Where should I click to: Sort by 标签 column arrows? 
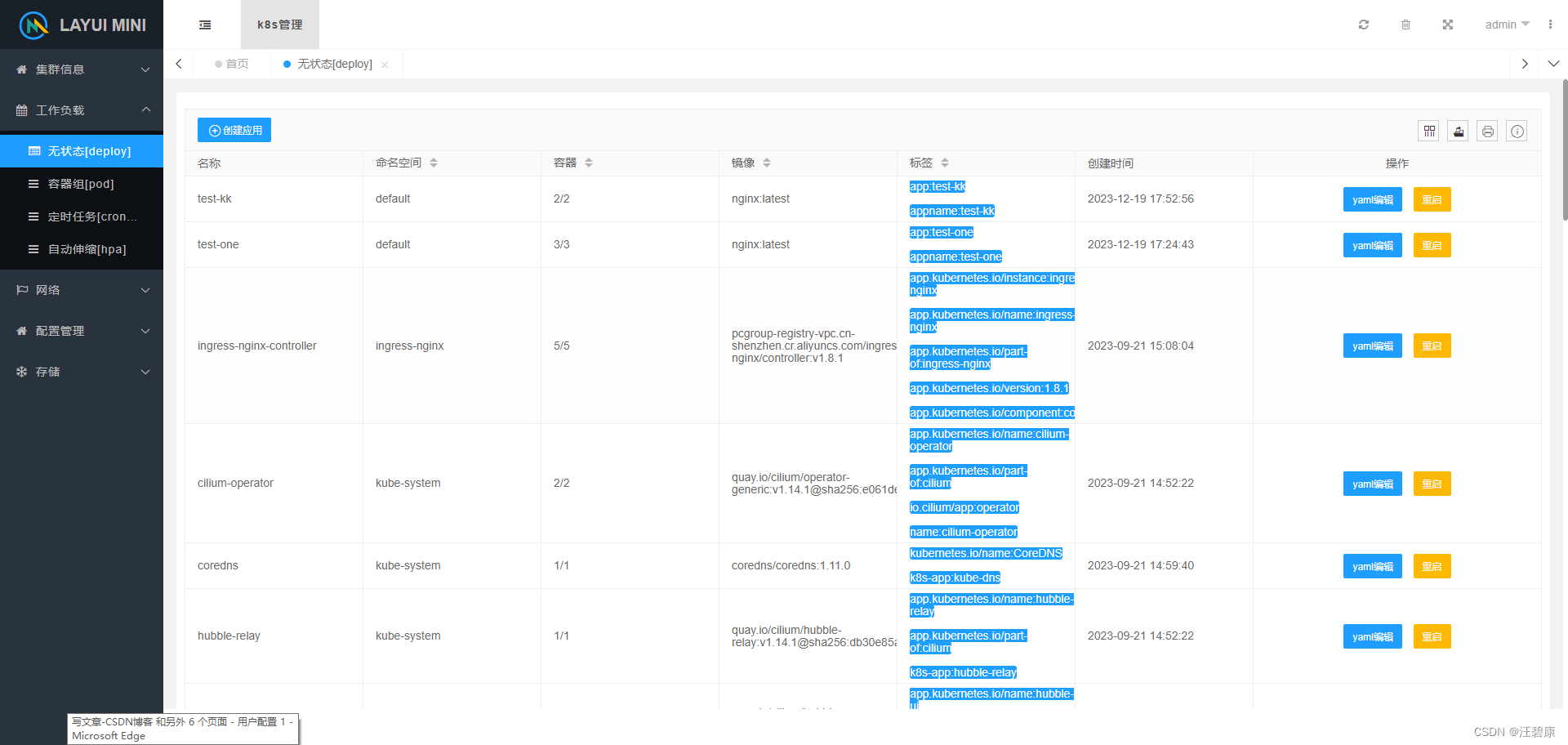tap(945, 163)
